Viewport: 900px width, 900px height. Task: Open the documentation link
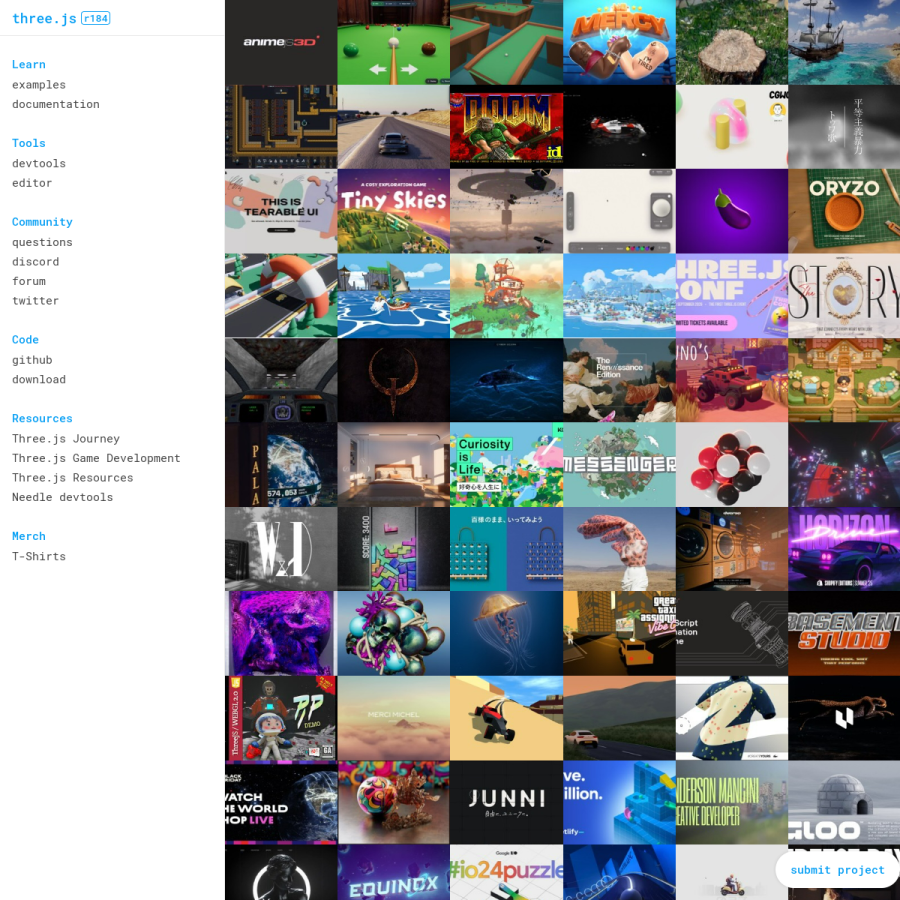(56, 104)
